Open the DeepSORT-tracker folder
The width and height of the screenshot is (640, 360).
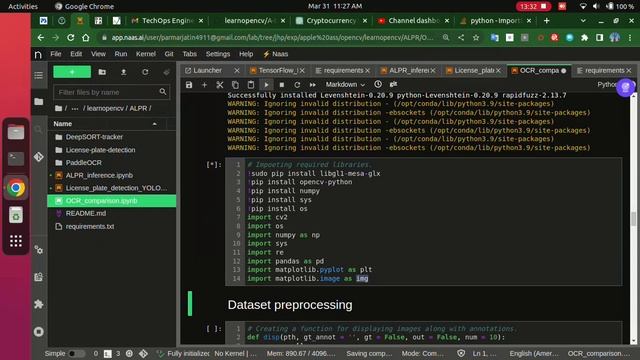111,137
